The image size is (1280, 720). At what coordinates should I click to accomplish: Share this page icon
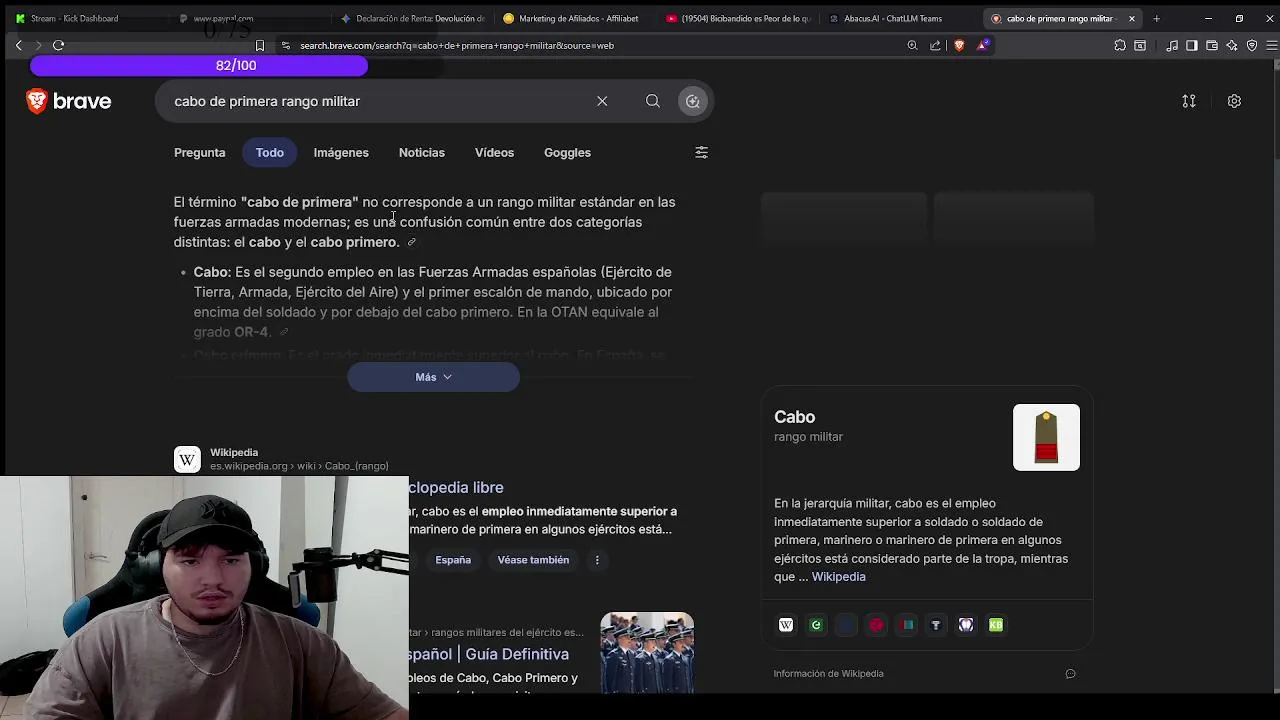[935, 45]
